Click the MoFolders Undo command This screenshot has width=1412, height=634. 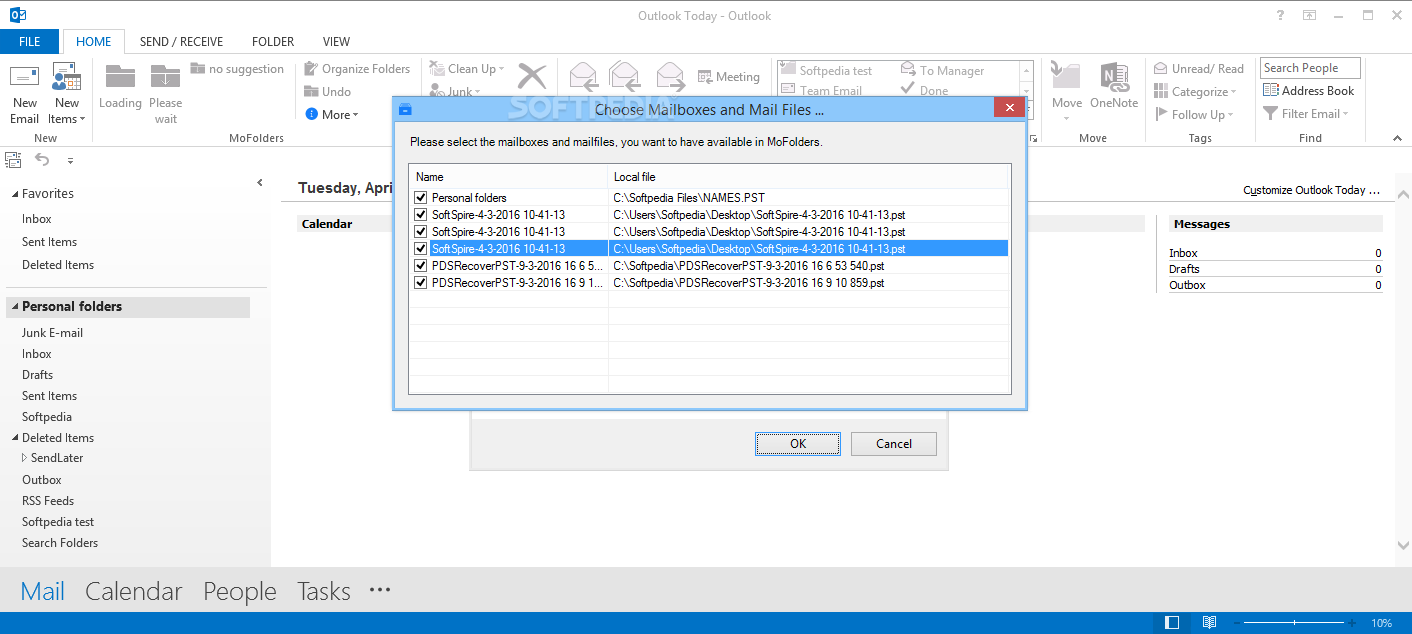point(327,92)
